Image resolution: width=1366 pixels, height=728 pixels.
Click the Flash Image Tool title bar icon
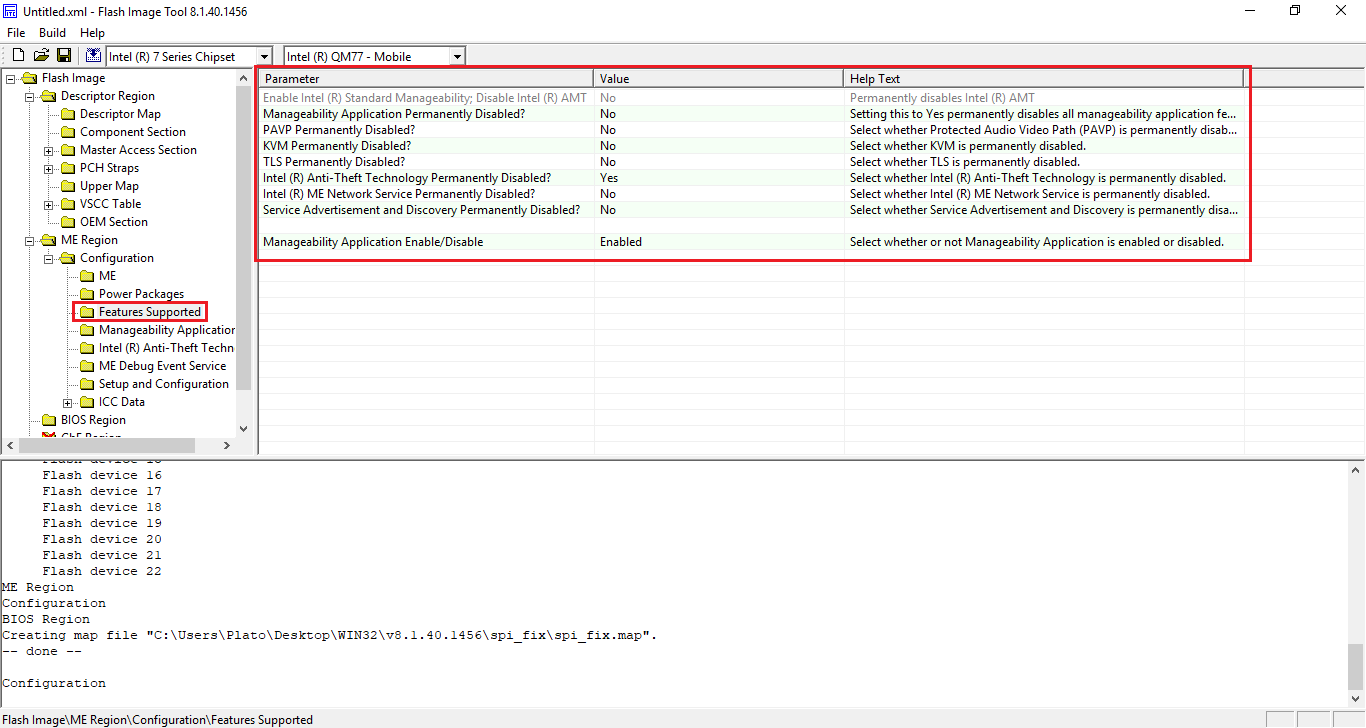11,11
